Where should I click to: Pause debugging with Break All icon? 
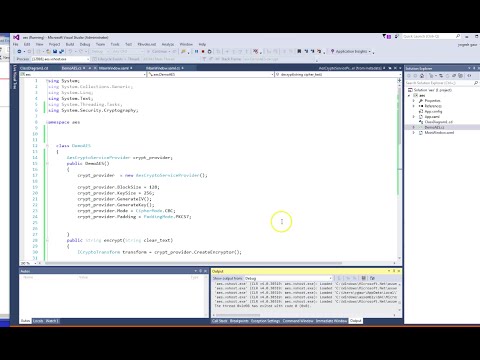(x=196, y=51)
